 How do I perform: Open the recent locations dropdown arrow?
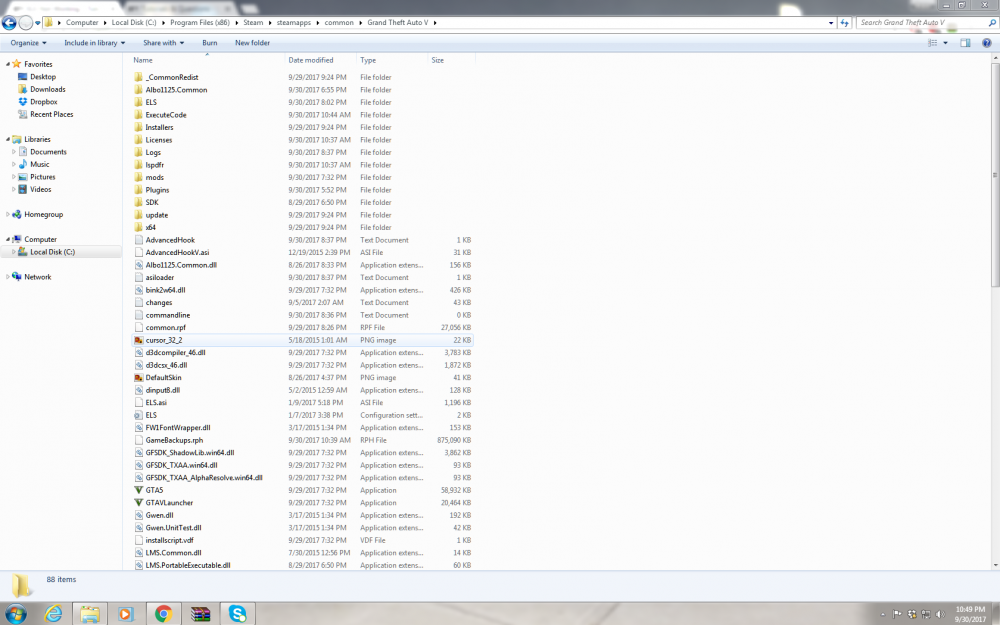tap(38, 23)
